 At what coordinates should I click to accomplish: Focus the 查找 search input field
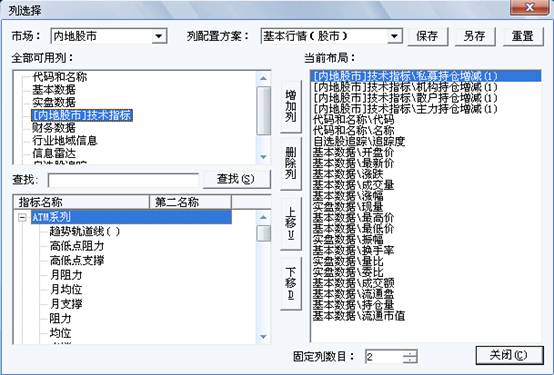(x=123, y=180)
